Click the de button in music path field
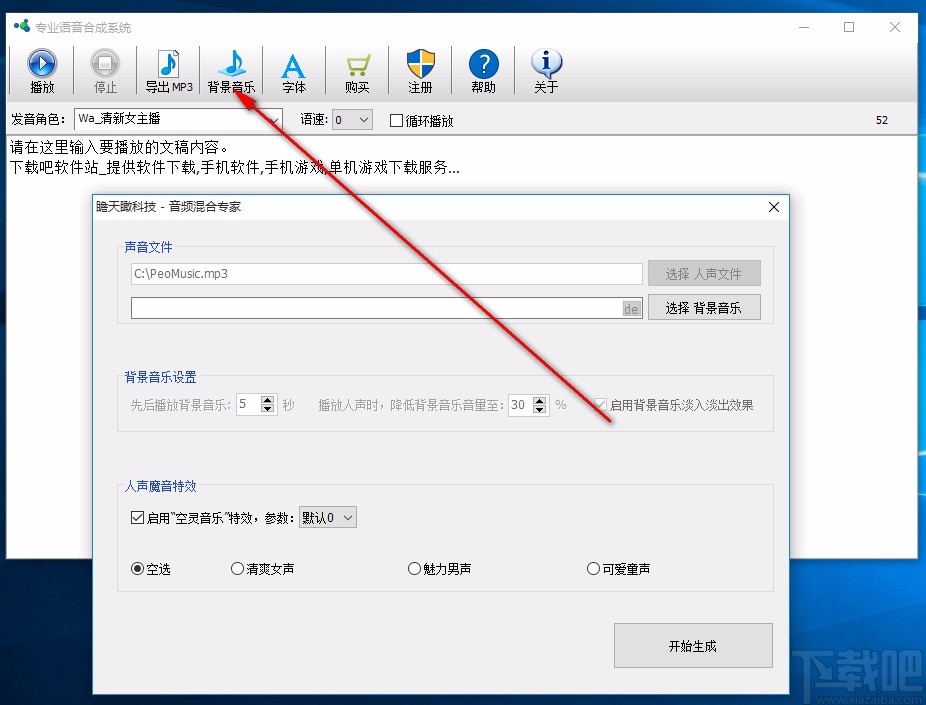The width and height of the screenshot is (926, 705). 631,309
